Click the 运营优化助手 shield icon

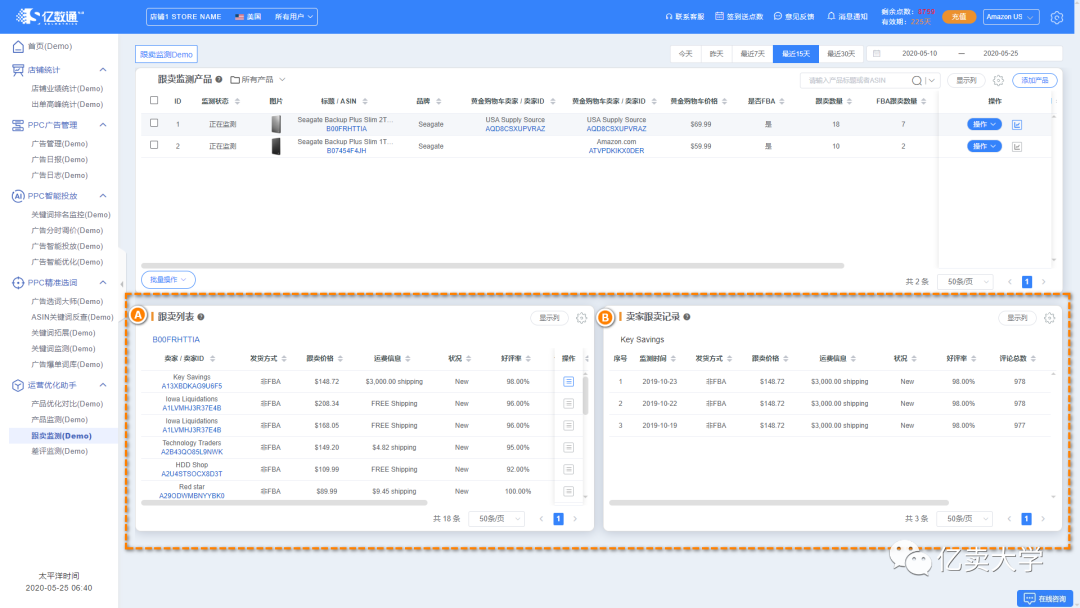[18, 386]
